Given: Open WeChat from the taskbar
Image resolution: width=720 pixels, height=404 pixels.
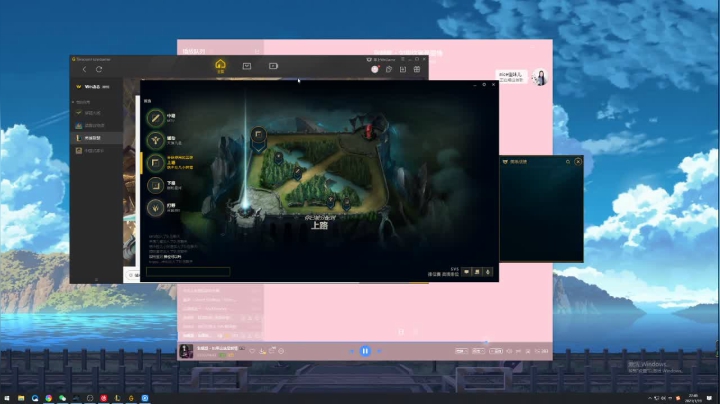Looking at the screenshot, I should coord(62,398).
